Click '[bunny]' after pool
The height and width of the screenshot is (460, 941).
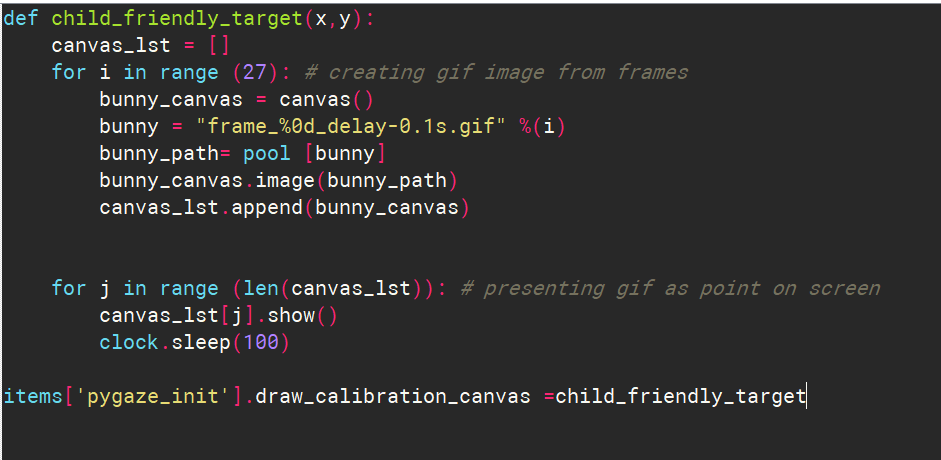tap(344, 154)
